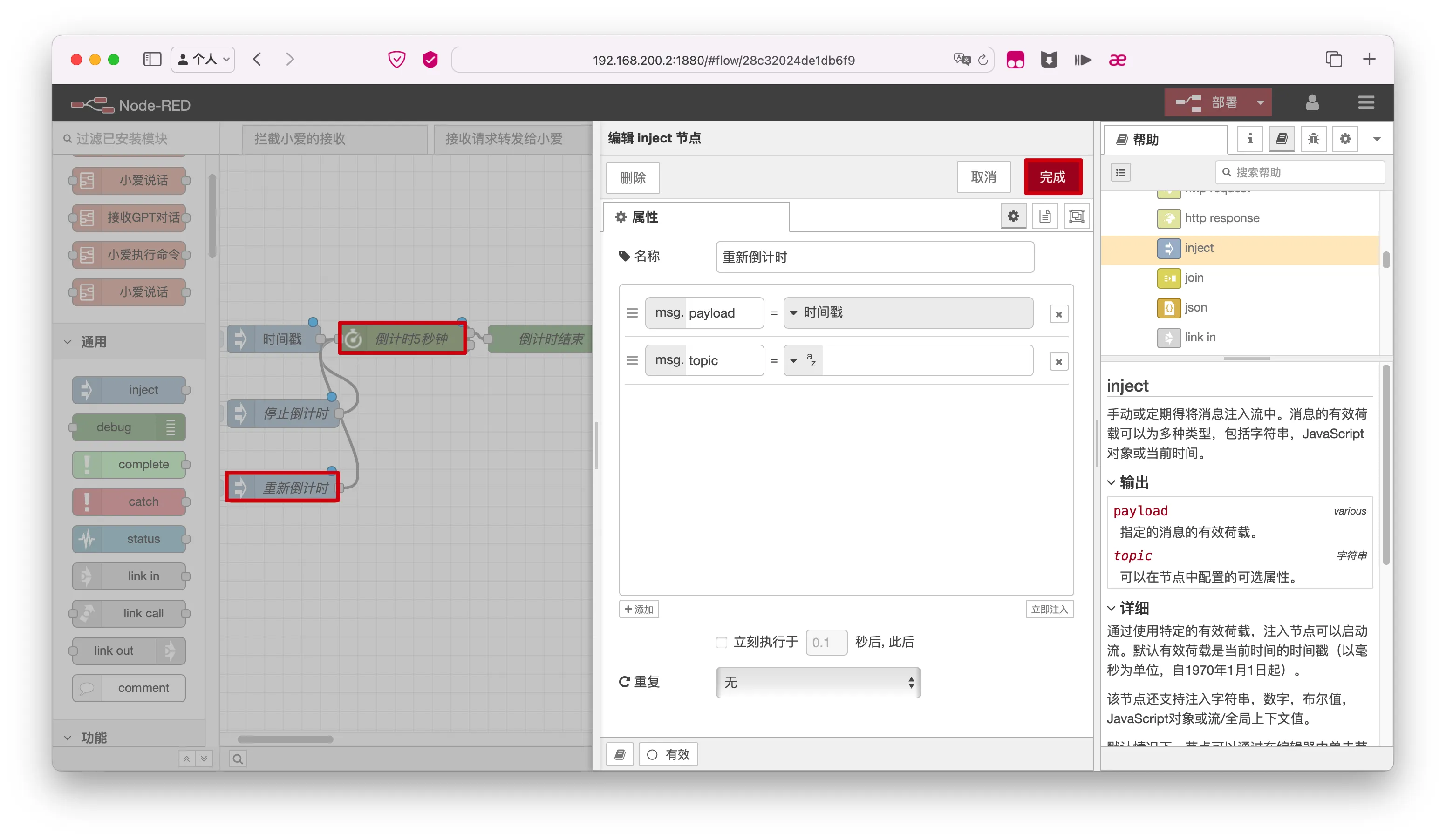Click the 名称 name input field
The width and height of the screenshot is (1446, 840).
pyautogui.click(x=874, y=257)
